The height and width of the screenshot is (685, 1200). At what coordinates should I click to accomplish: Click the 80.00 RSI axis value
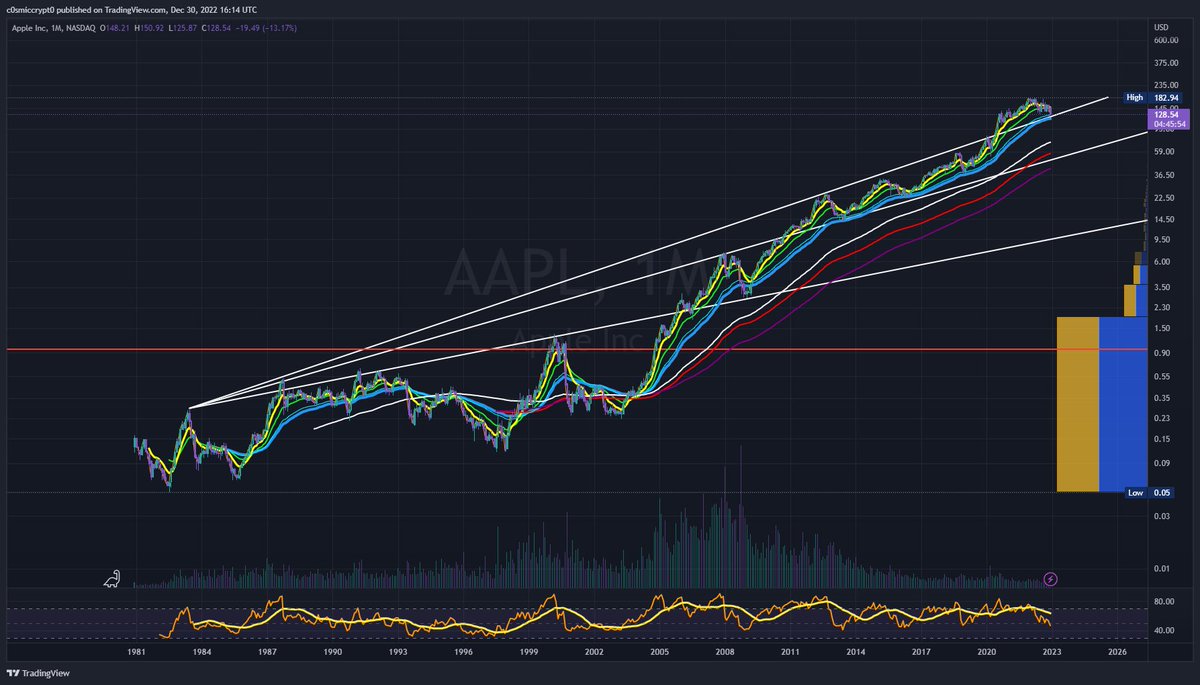(x=1163, y=602)
